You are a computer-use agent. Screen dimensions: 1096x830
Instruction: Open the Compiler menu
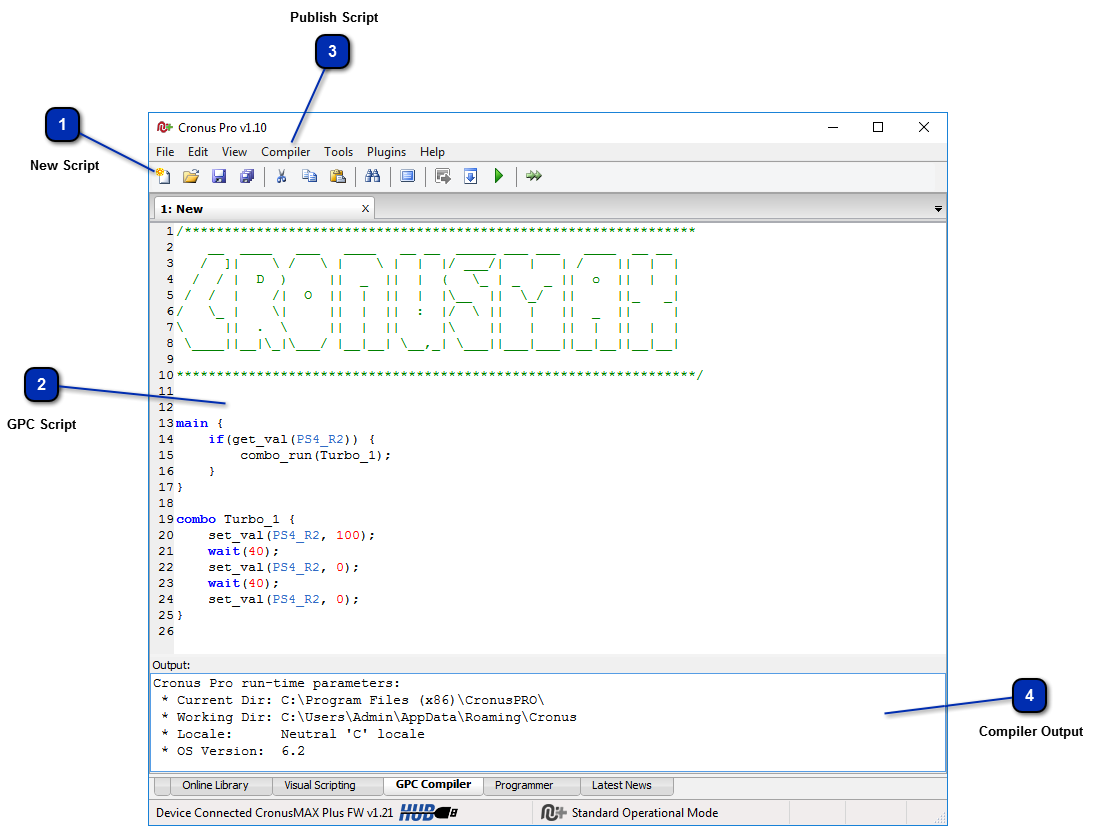[x=286, y=152]
